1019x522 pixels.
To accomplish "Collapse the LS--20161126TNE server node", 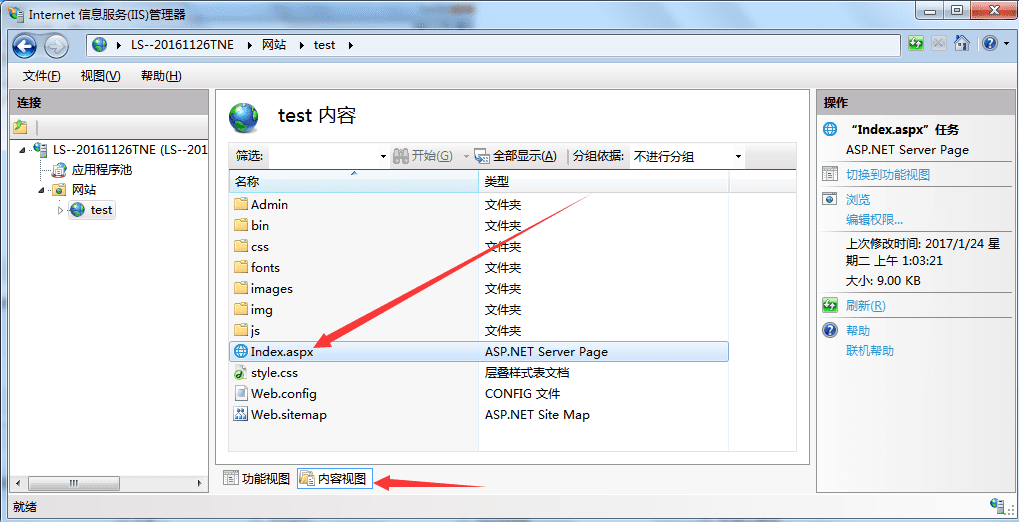I will (x=23, y=150).
